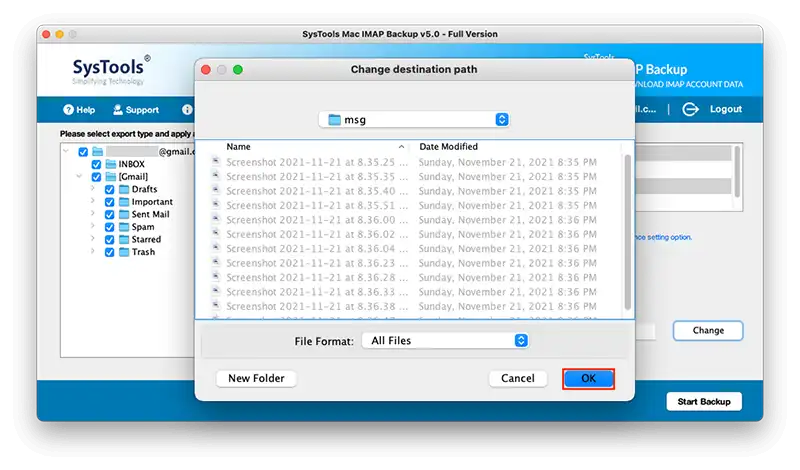The image size is (800, 470).
Task: Click the msg folder icon in path selector
Action: point(334,119)
